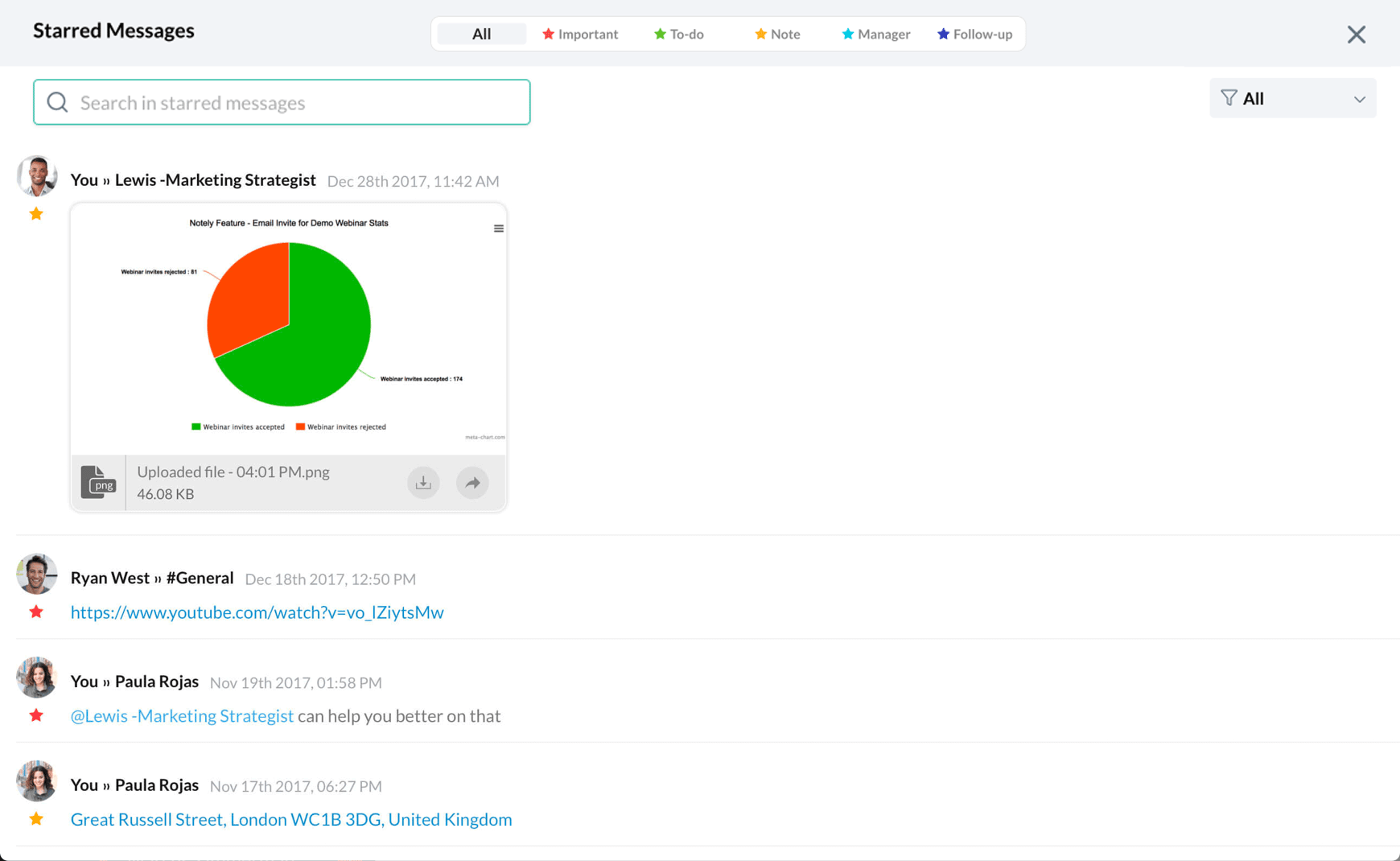Open the chart options hamburger menu
This screenshot has height=861, width=1400.
[498, 228]
